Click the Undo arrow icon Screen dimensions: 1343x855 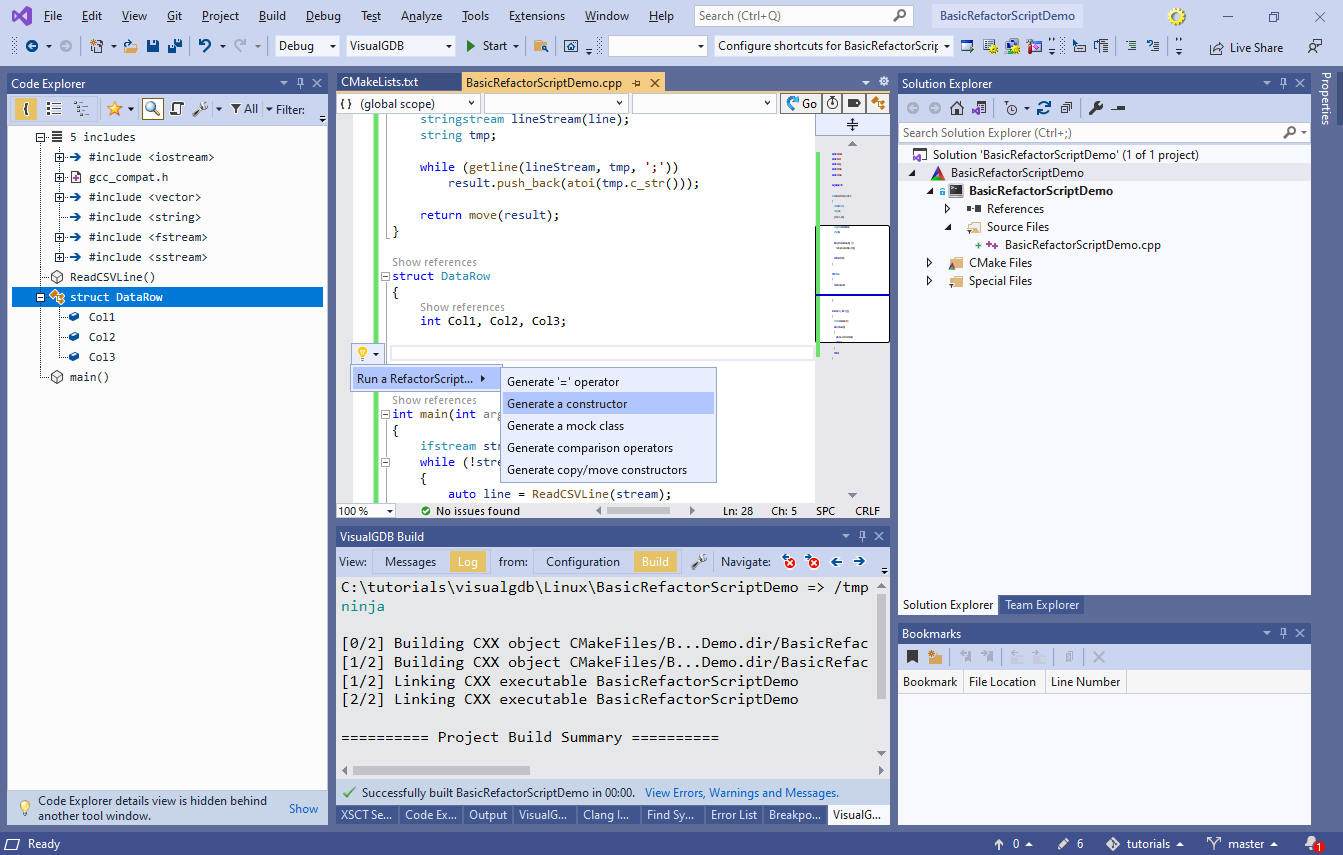tap(204, 46)
